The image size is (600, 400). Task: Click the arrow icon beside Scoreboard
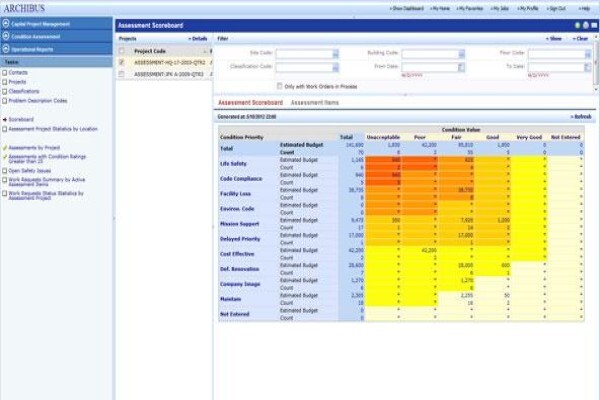tap(5, 119)
